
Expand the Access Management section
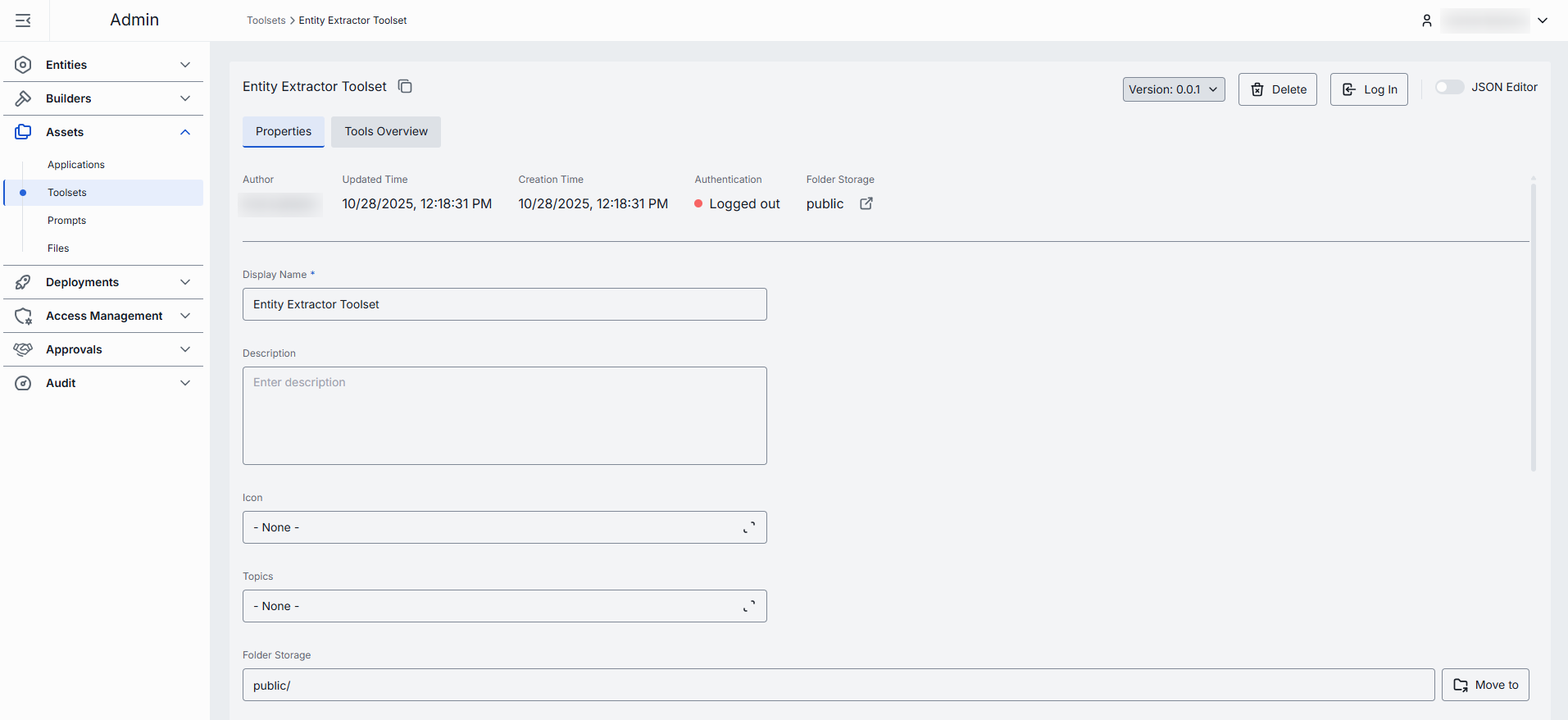point(185,316)
